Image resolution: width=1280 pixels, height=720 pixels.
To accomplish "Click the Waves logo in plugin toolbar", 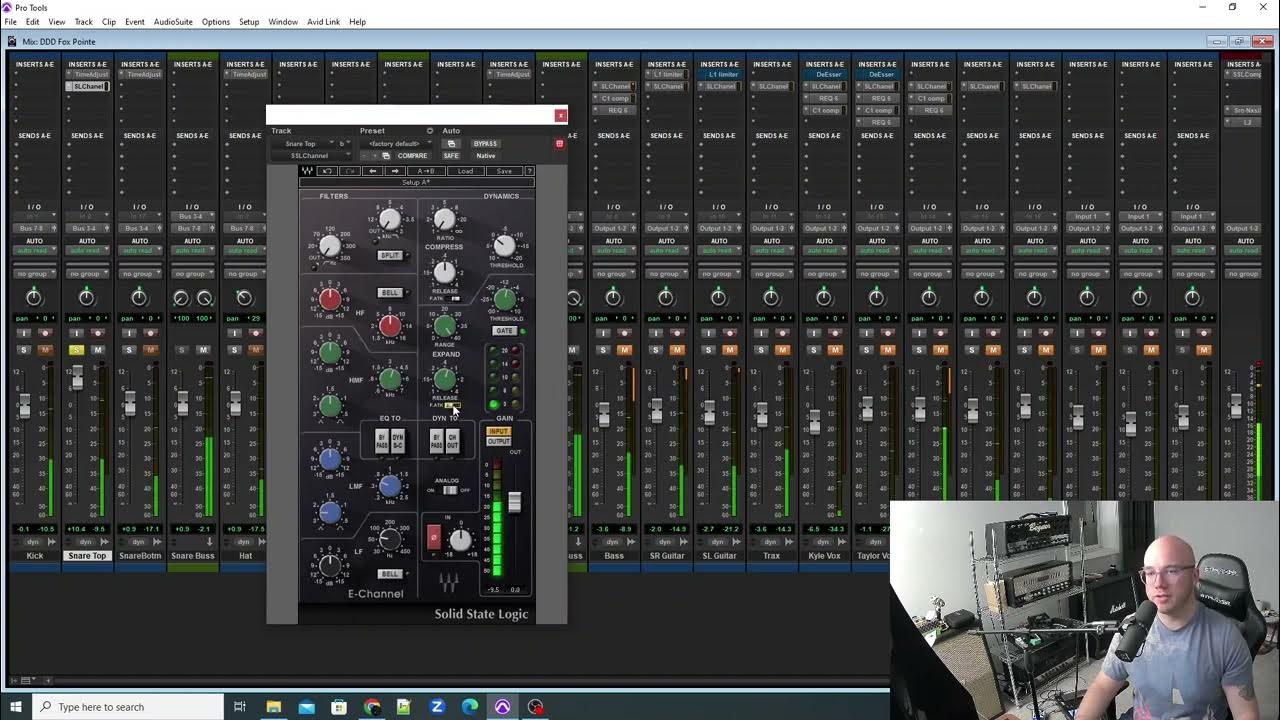I will [307, 171].
